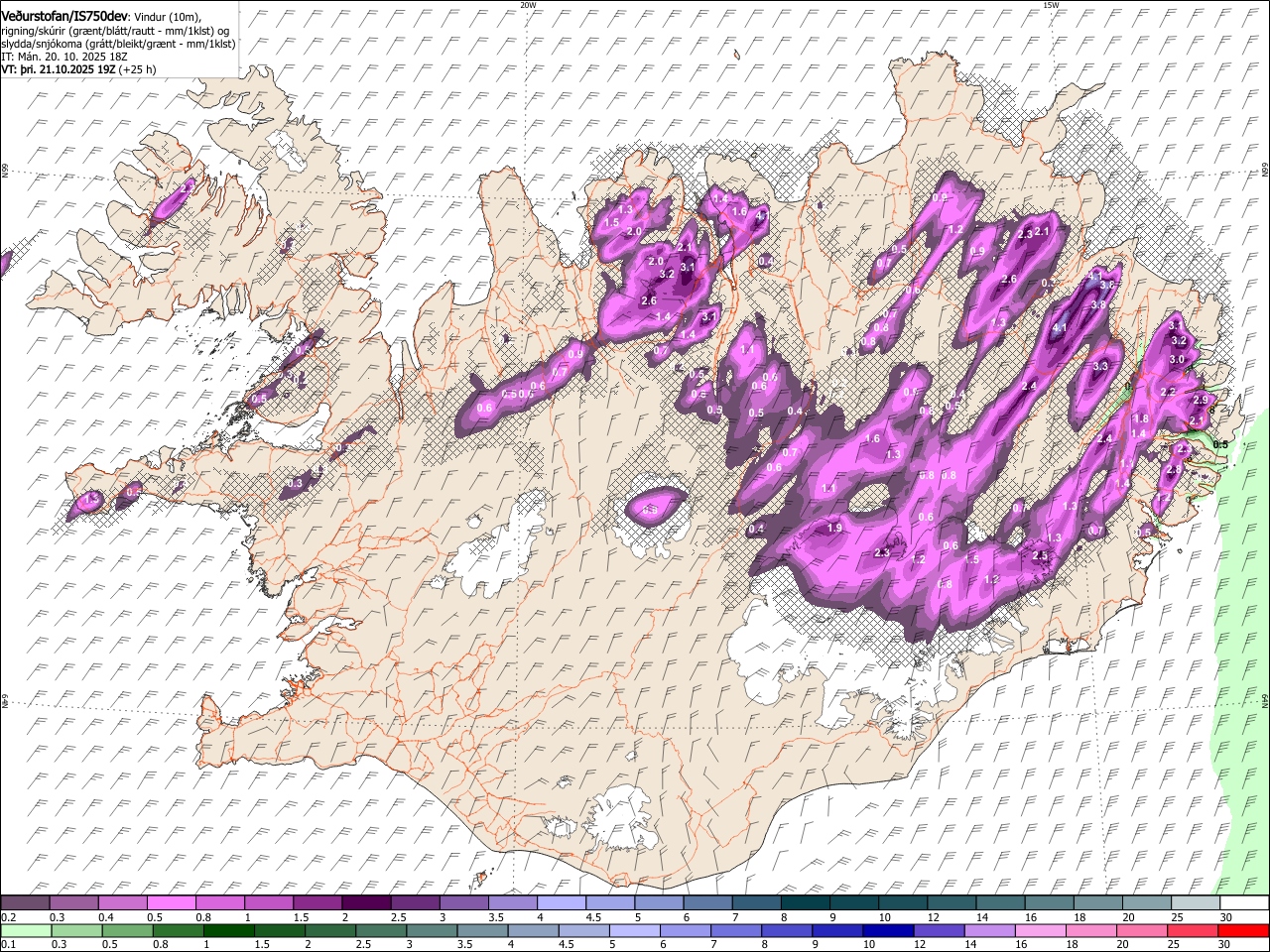The width and height of the screenshot is (1270, 952).
Task: Pick the bright magenta 0.5 legend swatch
Action: tap(171, 902)
